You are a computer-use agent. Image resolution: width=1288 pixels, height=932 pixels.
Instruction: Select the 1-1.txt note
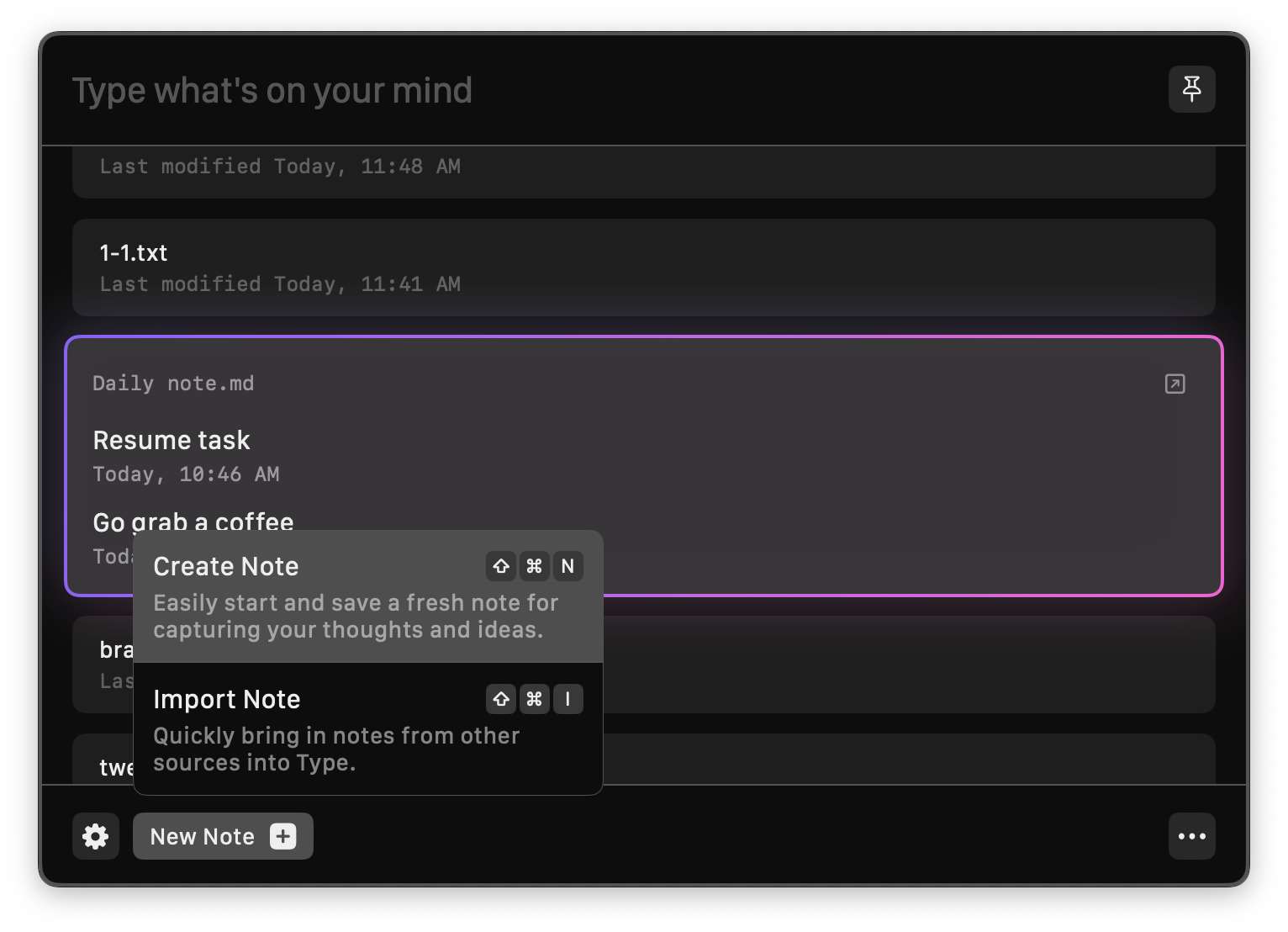tap(644, 267)
